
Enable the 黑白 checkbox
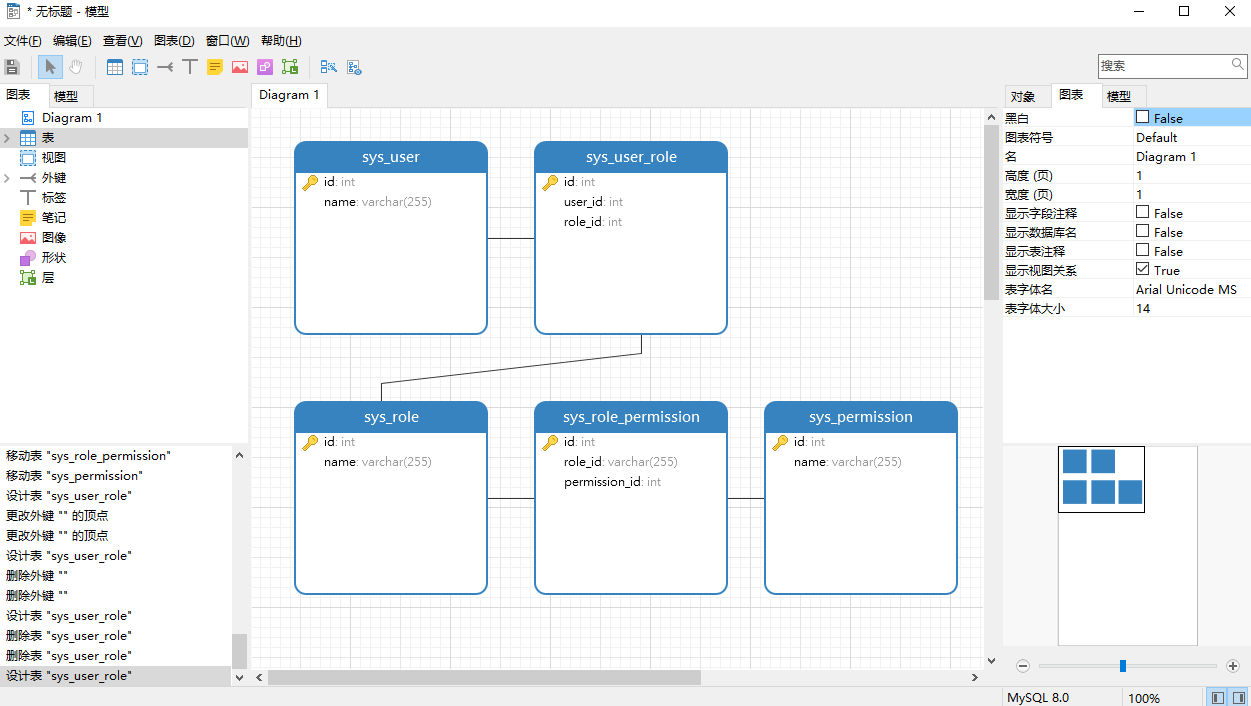coord(1143,117)
